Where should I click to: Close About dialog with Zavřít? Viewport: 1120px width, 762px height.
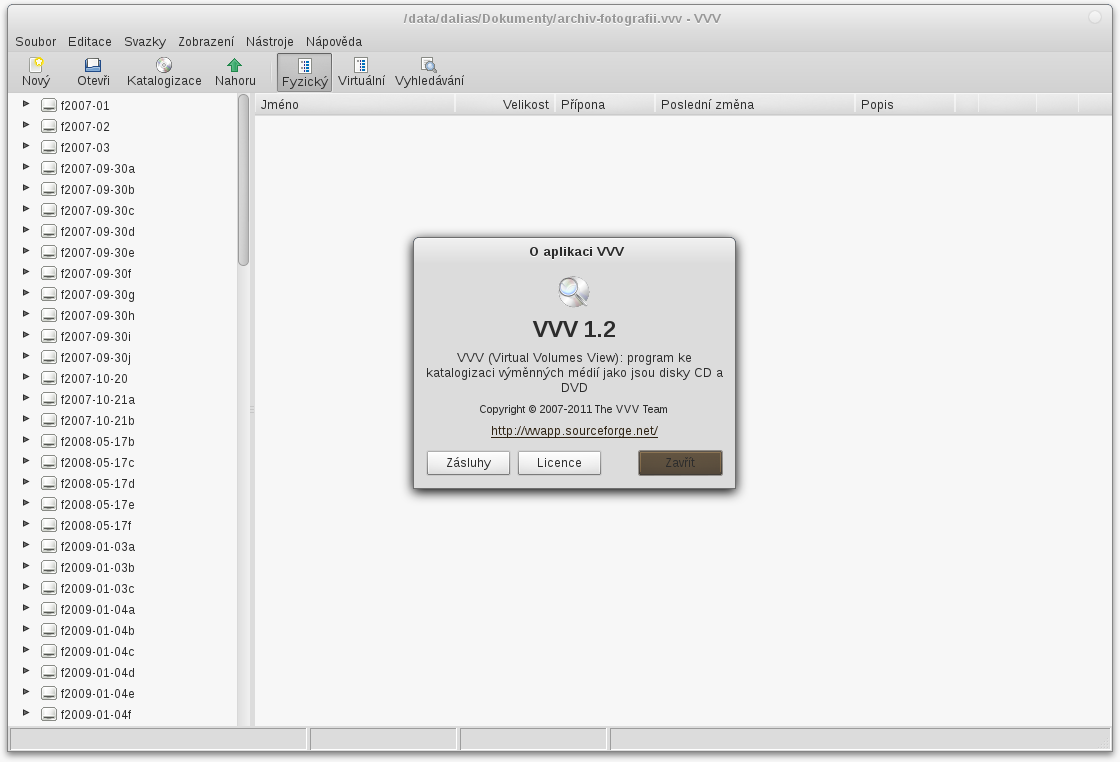tap(680, 463)
